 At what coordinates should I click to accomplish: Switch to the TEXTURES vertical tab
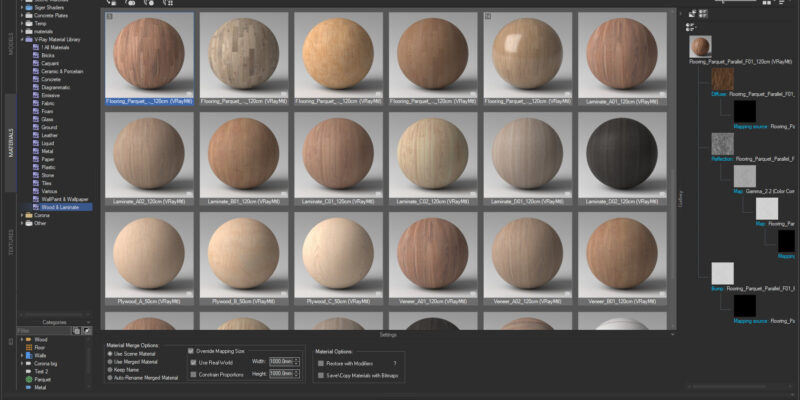pyautogui.click(x=11, y=242)
